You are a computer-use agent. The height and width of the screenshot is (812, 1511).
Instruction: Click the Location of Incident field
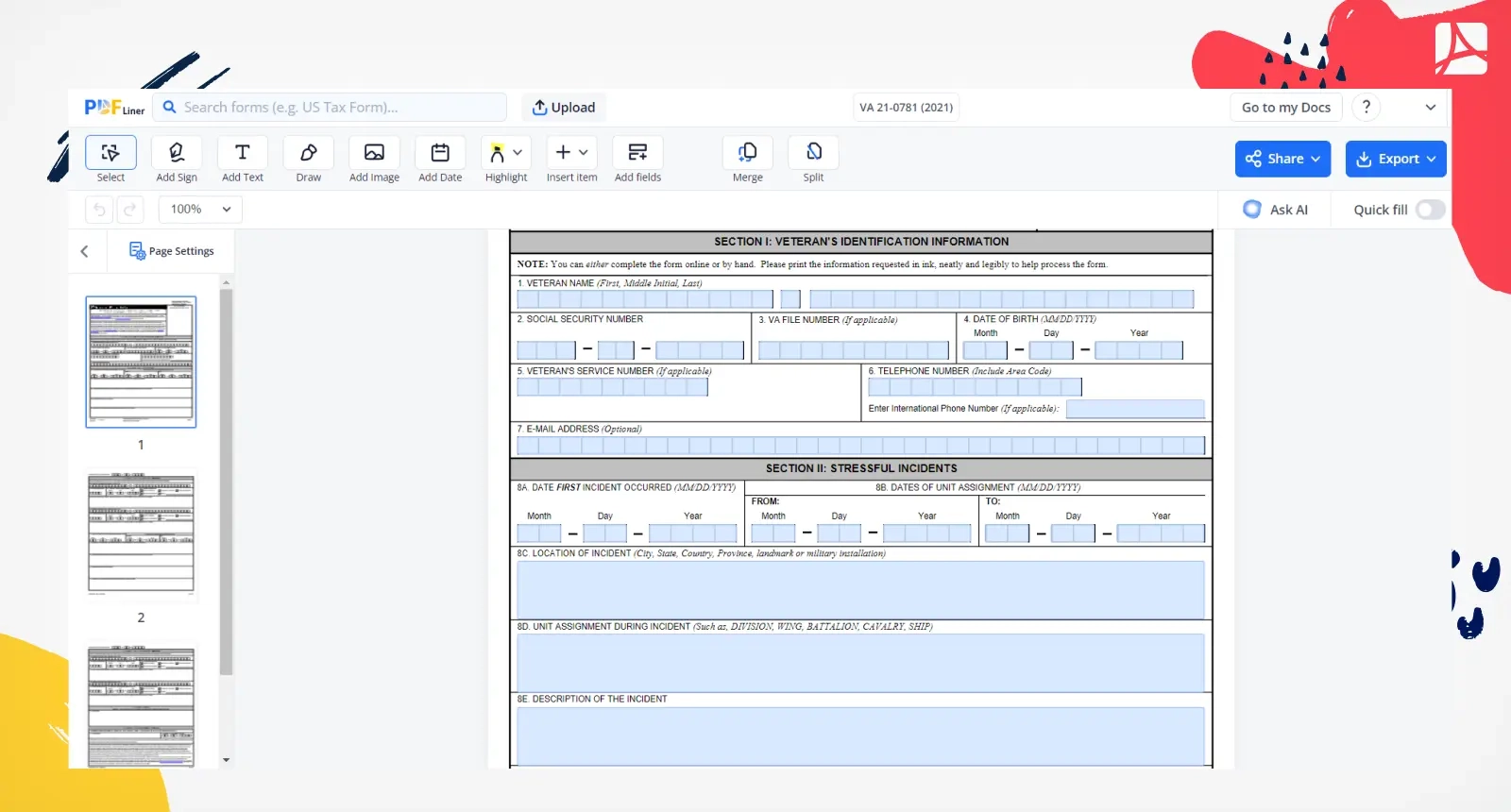click(x=860, y=589)
